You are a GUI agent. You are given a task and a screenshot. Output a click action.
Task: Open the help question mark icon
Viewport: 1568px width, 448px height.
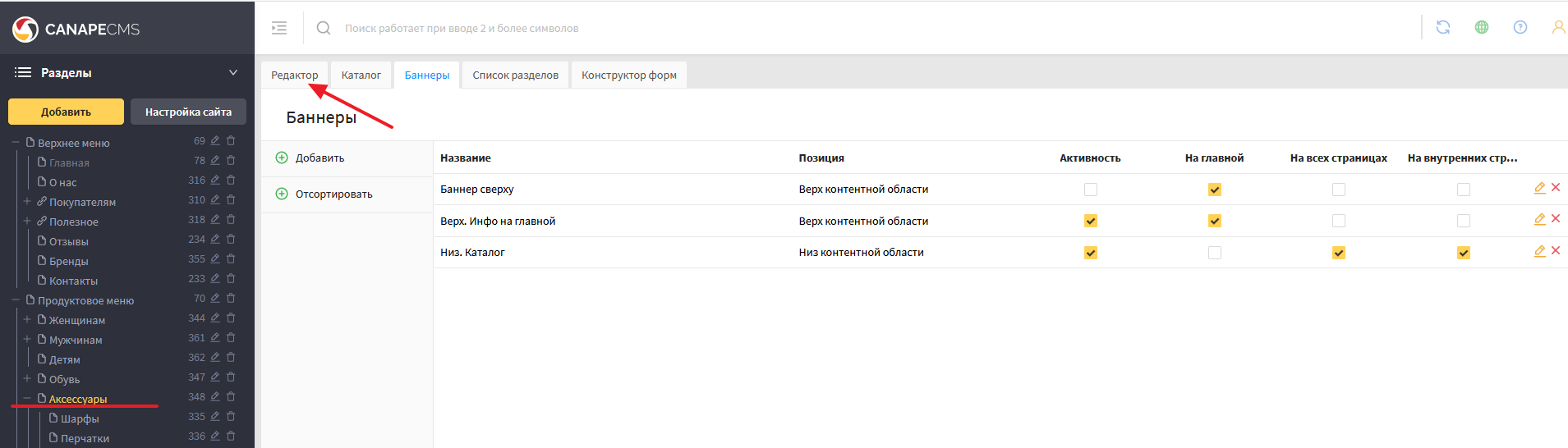(1520, 27)
